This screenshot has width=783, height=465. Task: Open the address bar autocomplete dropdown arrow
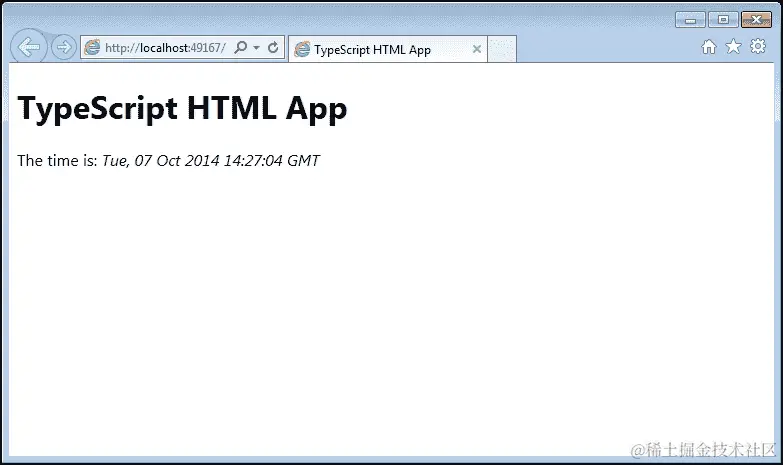[x=257, y=48]
